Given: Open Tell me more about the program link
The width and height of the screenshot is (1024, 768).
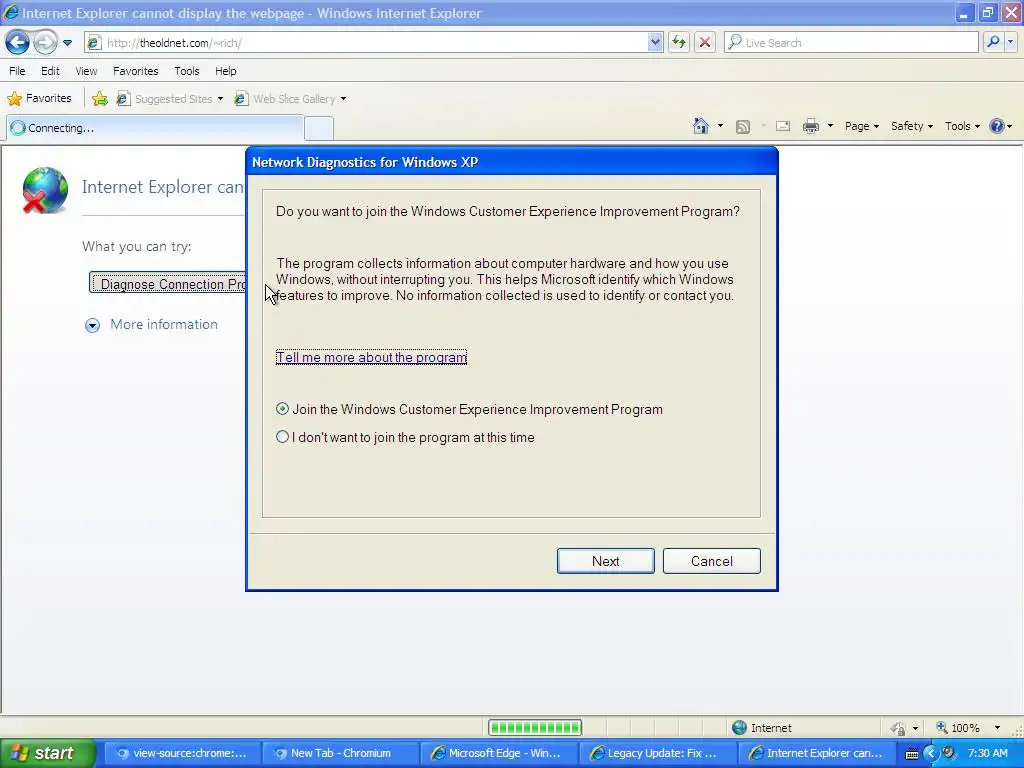Looking at the screenshot, I should 371,357.
